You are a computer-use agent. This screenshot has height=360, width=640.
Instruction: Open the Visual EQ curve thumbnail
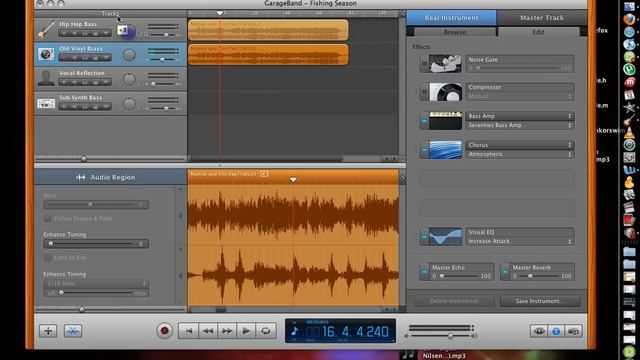coord(445,237)
